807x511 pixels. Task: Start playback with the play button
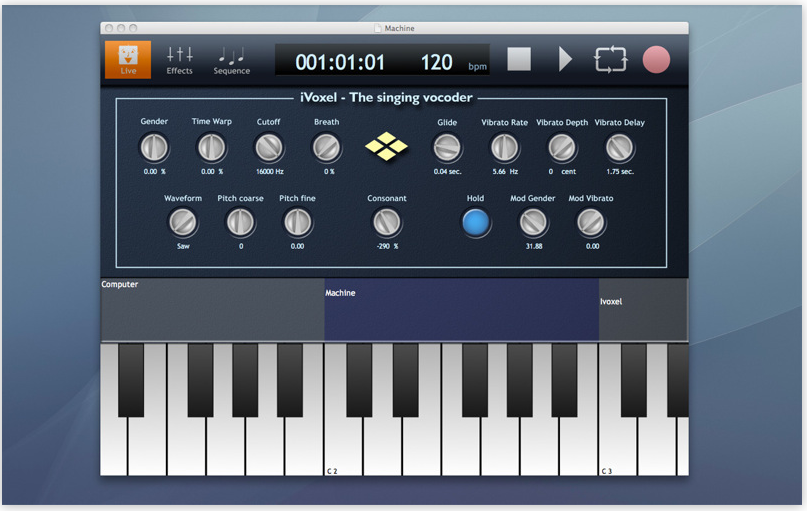(x=565, y=59)
